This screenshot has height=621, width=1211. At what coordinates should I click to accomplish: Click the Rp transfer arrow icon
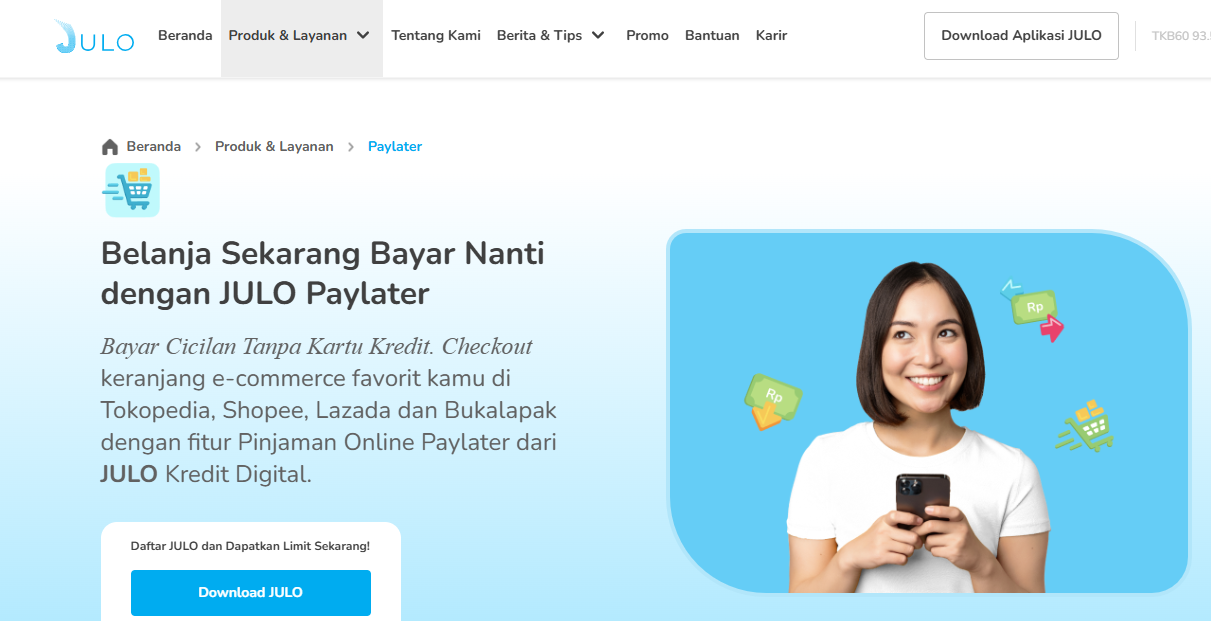point(1033,311)
